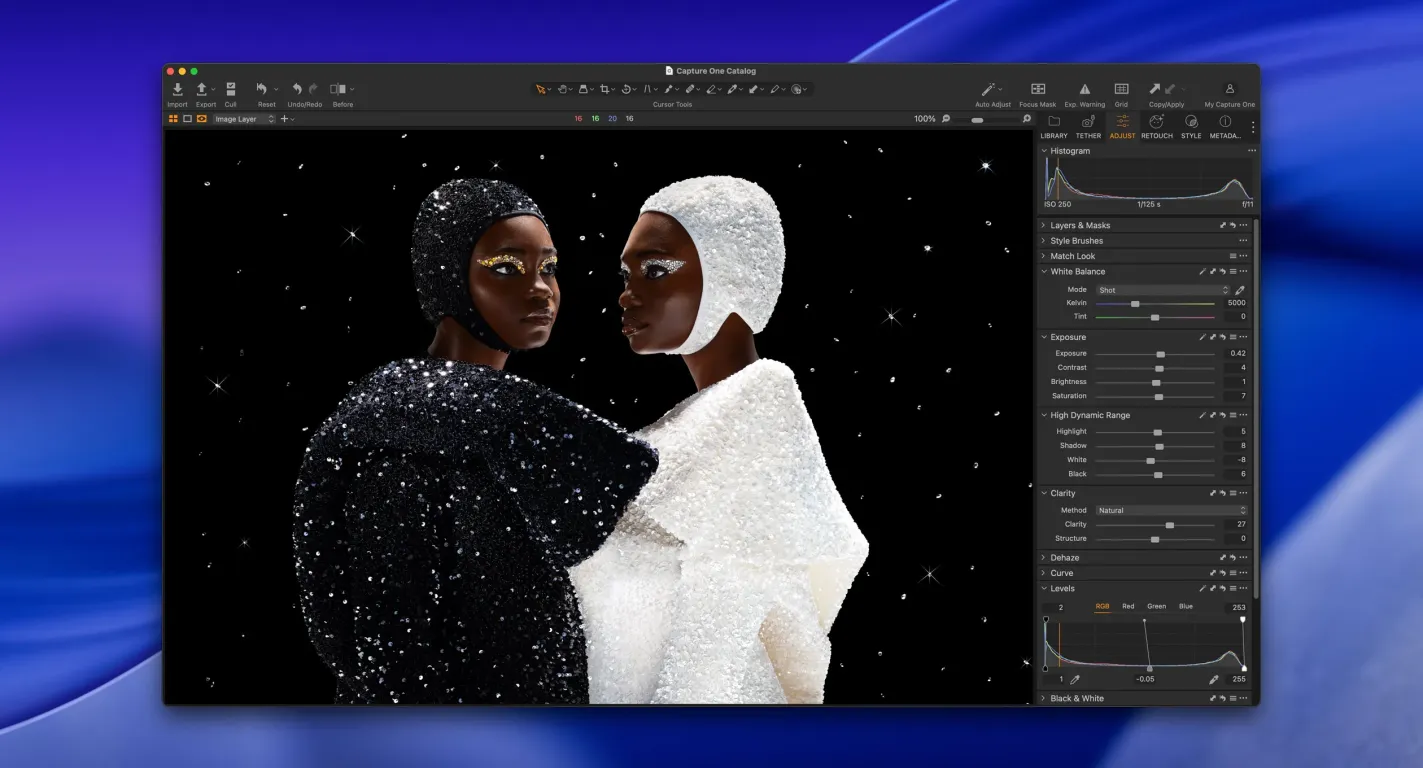This screenshot has width=1423, height=768.
Task: Click the Auto Adjust wand icon
Action: [987, 89]
